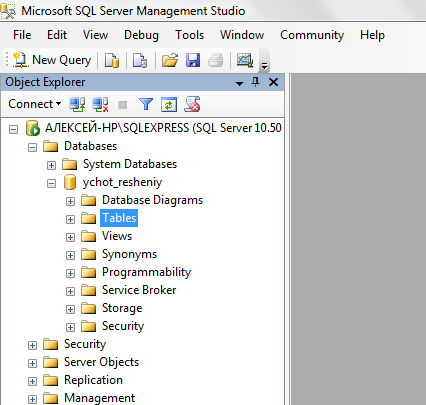The width and height of the screenshot is (426, 405).
Task: Select the Programmability tree item
Action: [x=146, y=272]
